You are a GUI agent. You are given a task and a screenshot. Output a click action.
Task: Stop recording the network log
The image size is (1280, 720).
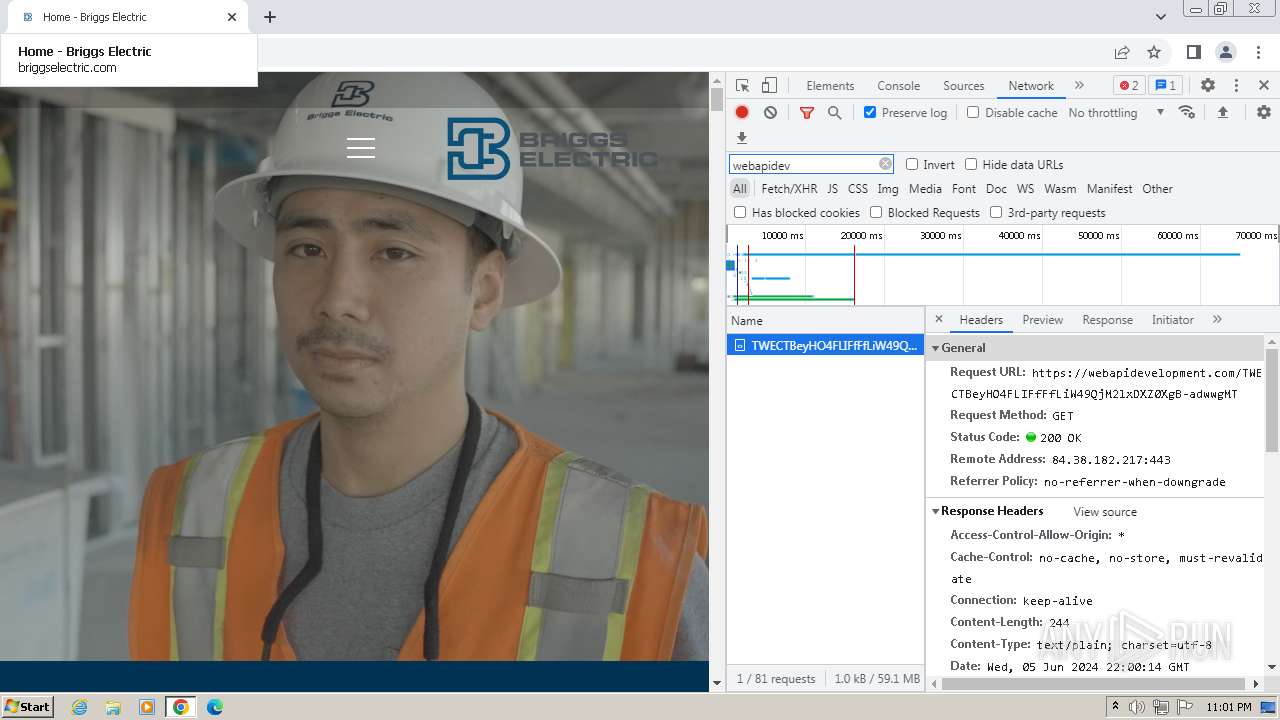tap(742, 113)
